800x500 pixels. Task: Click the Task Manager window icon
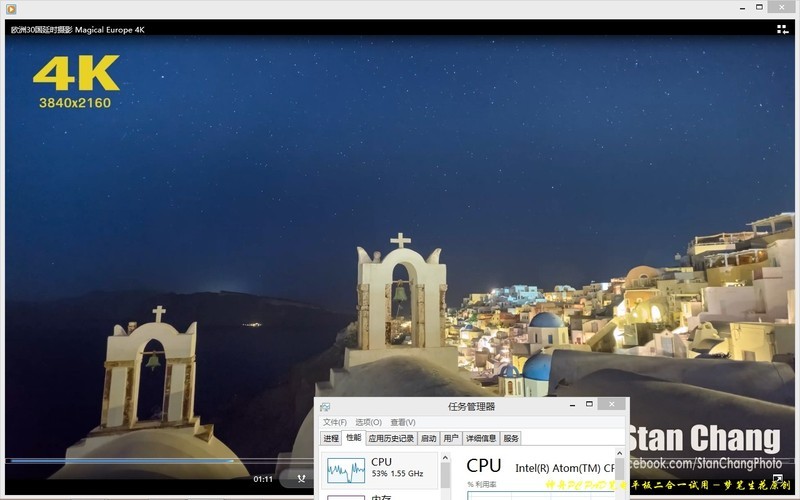pos(325,407)
